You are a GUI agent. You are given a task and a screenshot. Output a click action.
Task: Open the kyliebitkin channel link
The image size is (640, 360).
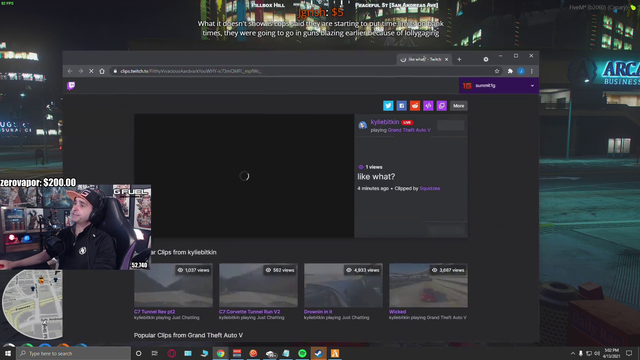(385, 122)
